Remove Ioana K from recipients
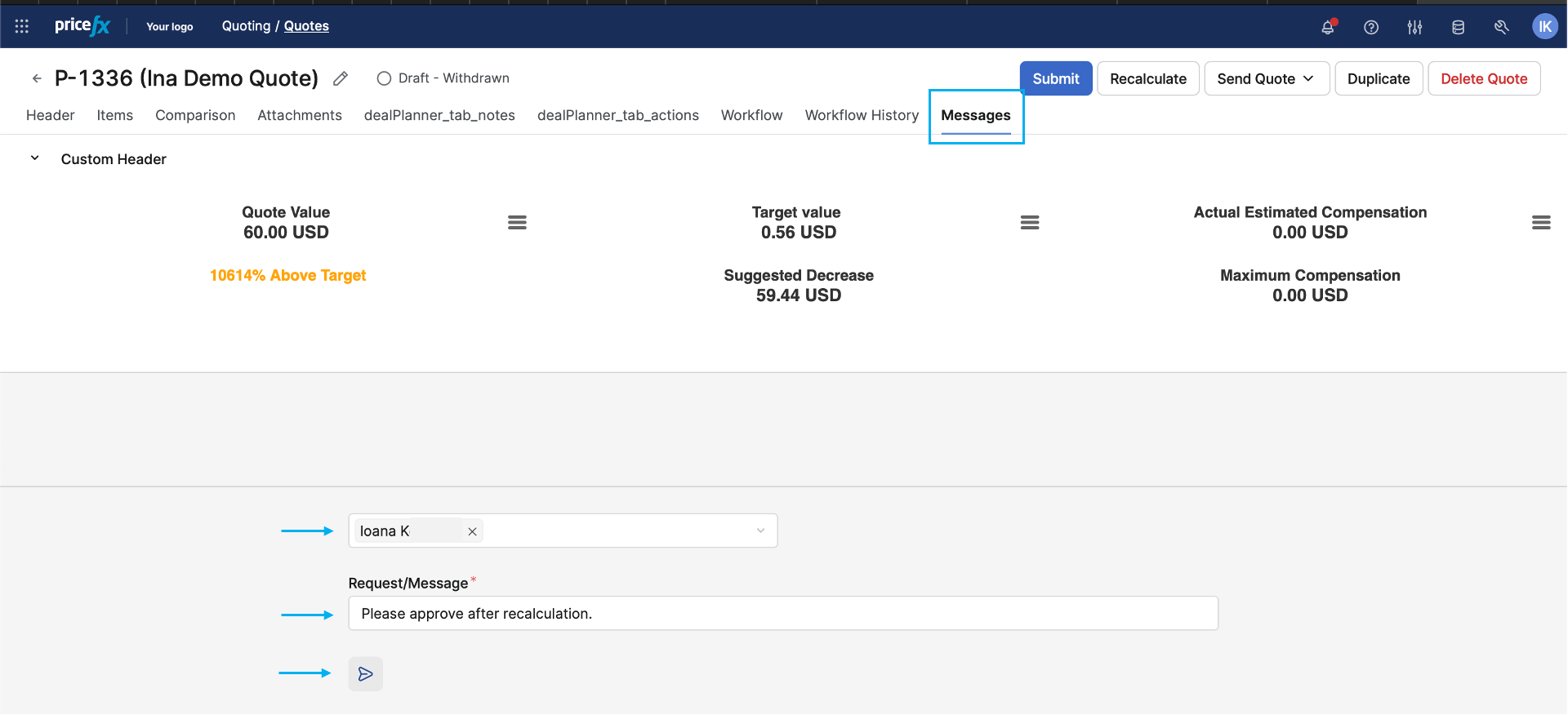 point(472,531)
